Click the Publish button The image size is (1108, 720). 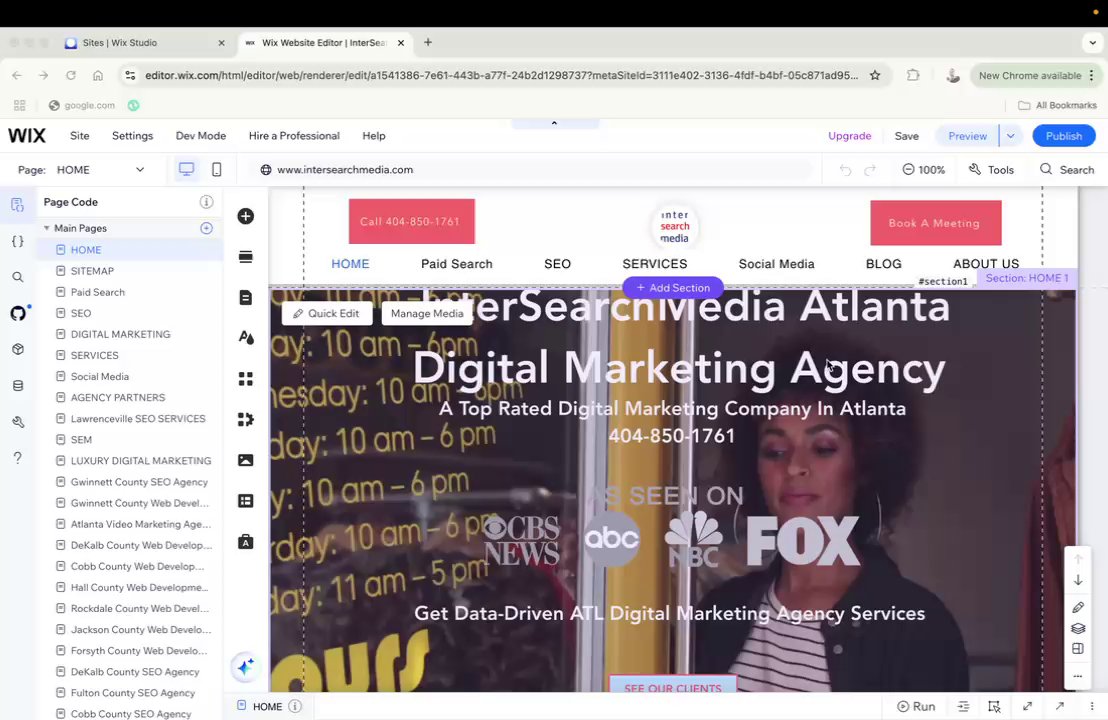click(1063, 136)
